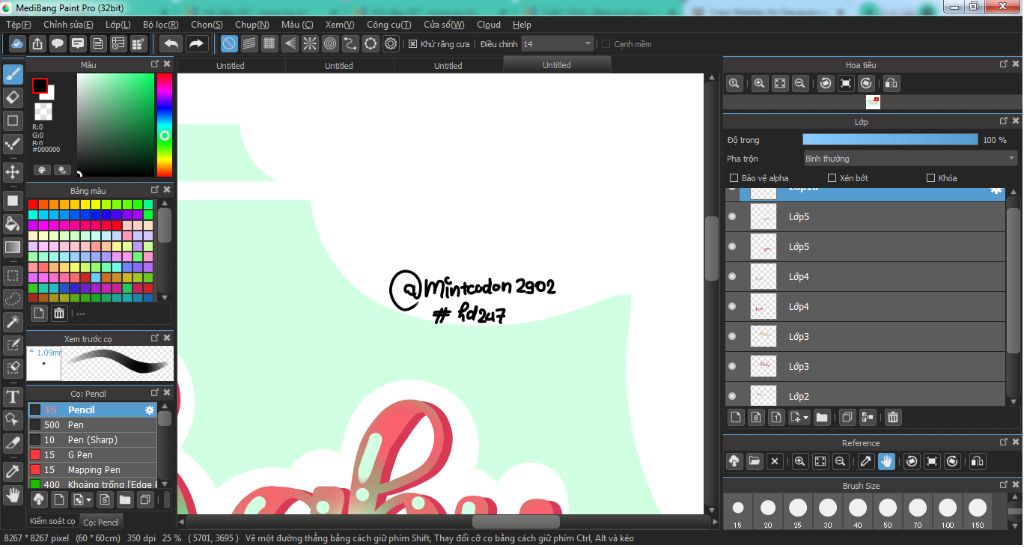The image size is (1024, 548).
Task: Choose brush size 100 preset
Action: click(x=948, y=511)
